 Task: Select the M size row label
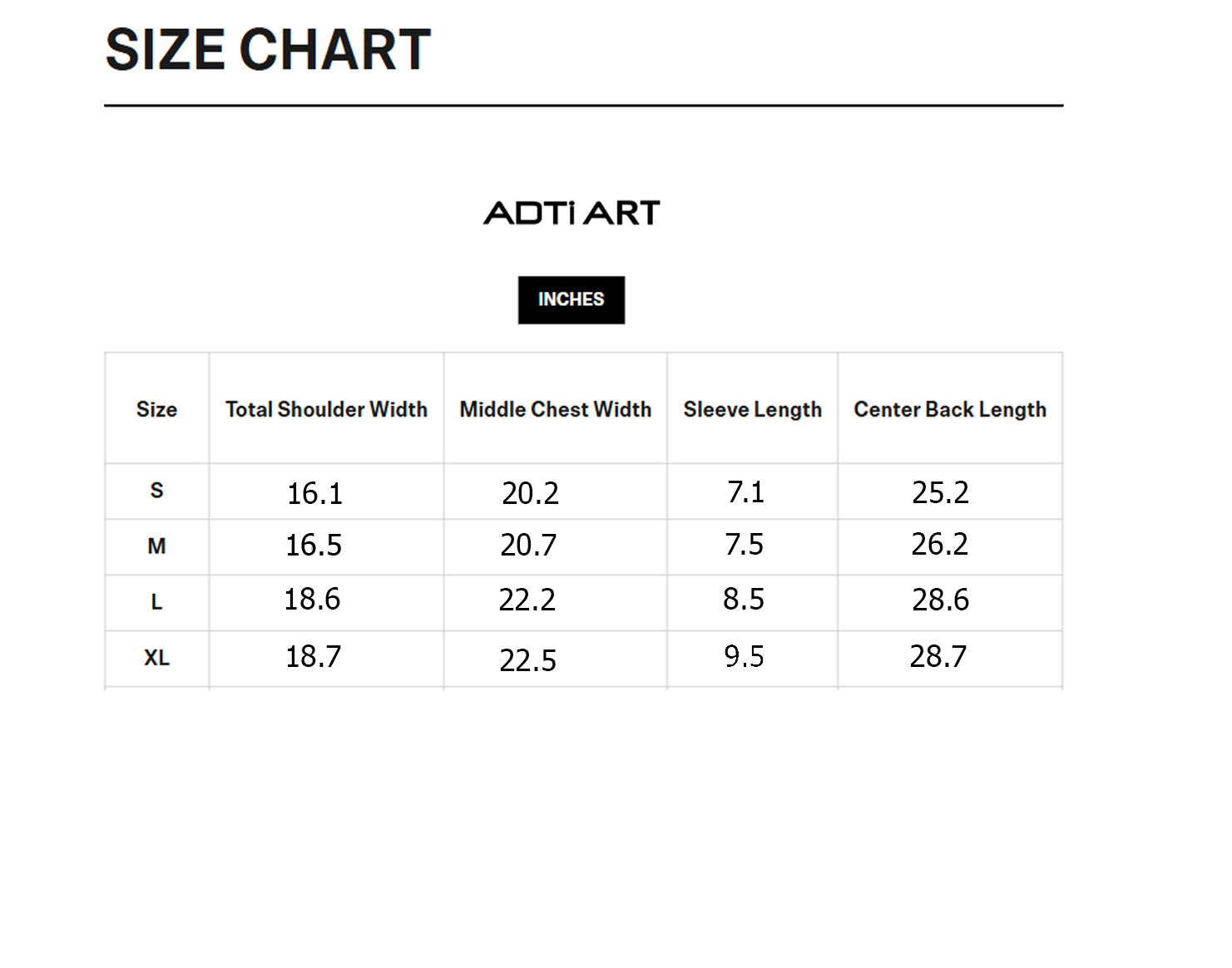point(156,546)
